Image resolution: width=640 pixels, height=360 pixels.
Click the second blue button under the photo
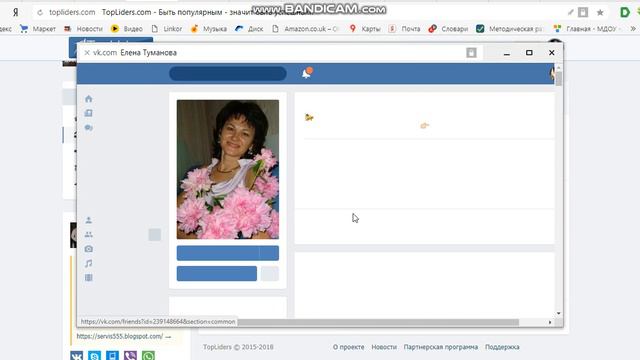pos(217,274)
